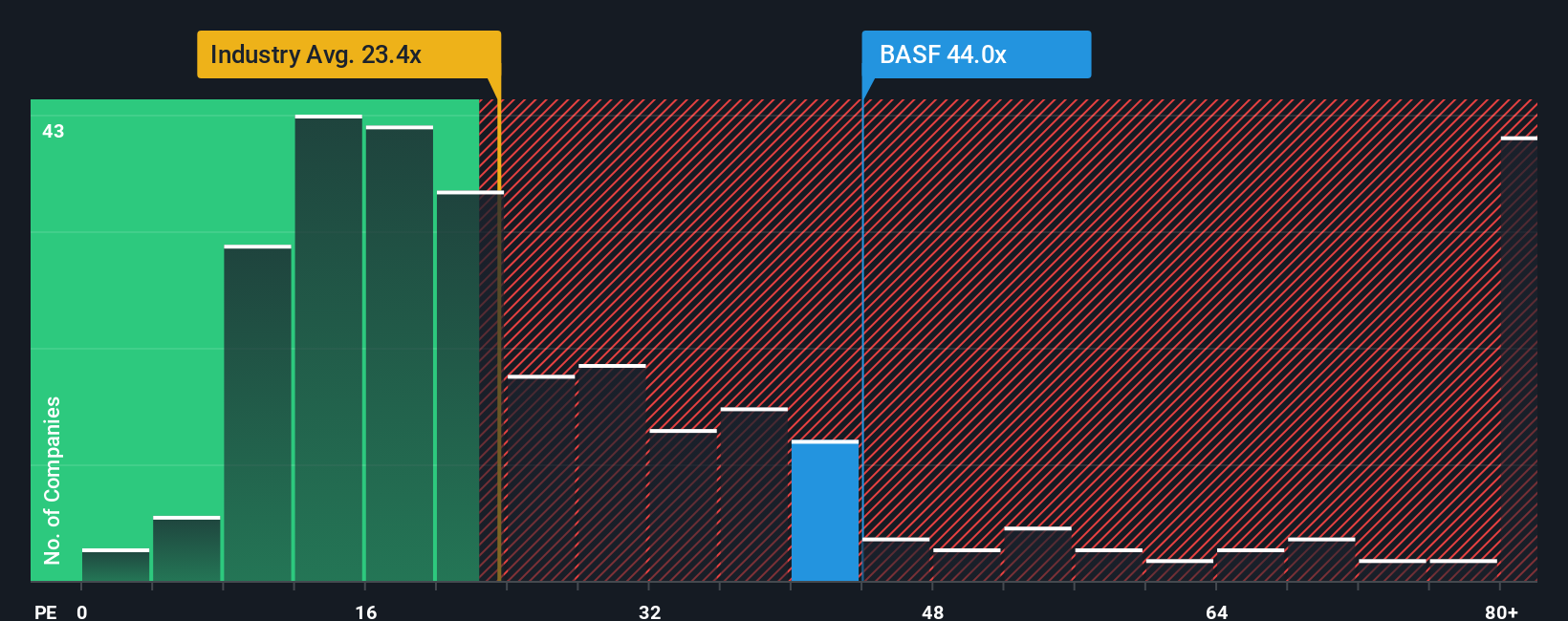Image resolution: width=1568 pixels, height=621 pixels.
Task: Click the No. of Companies axis label
Action: pos(53,480)
